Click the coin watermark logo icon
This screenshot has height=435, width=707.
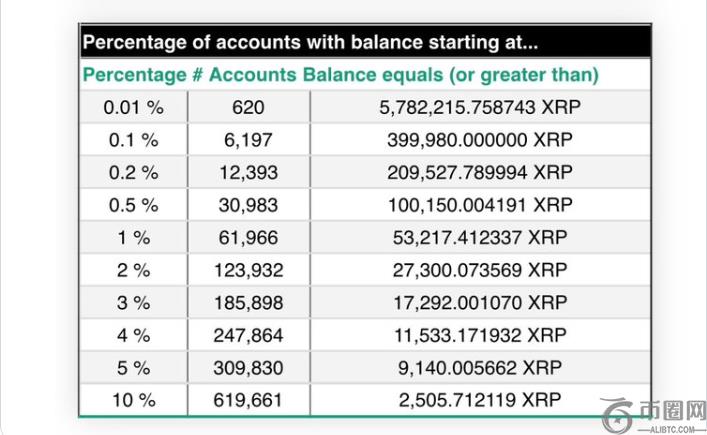click(x=618, y=414)
